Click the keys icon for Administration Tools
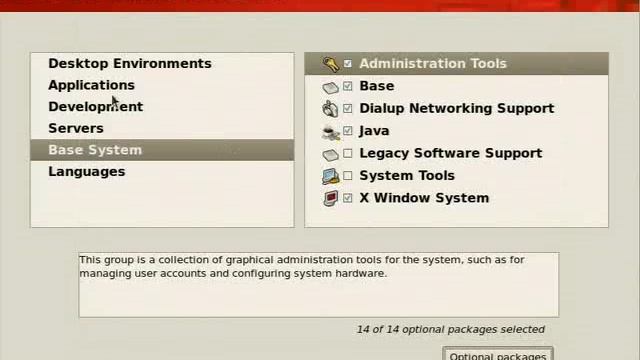The image size is (640, 360). click(x=330, y=64)
